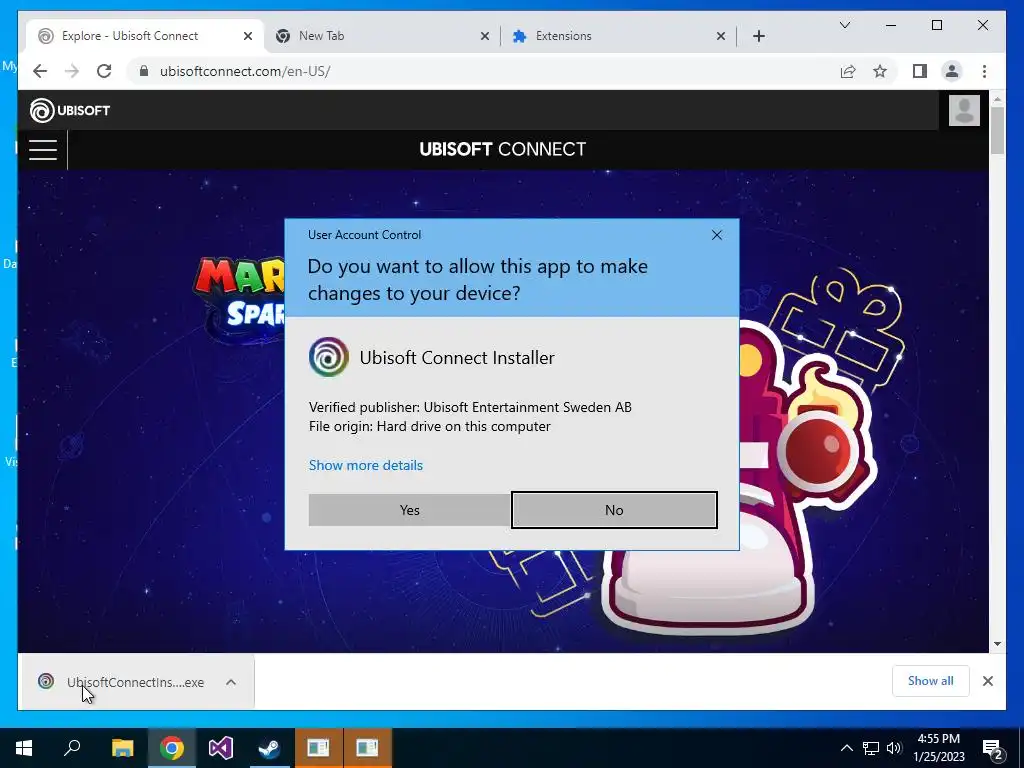Click UBISOFT CONNECT heading

click(x=502, y=150)
